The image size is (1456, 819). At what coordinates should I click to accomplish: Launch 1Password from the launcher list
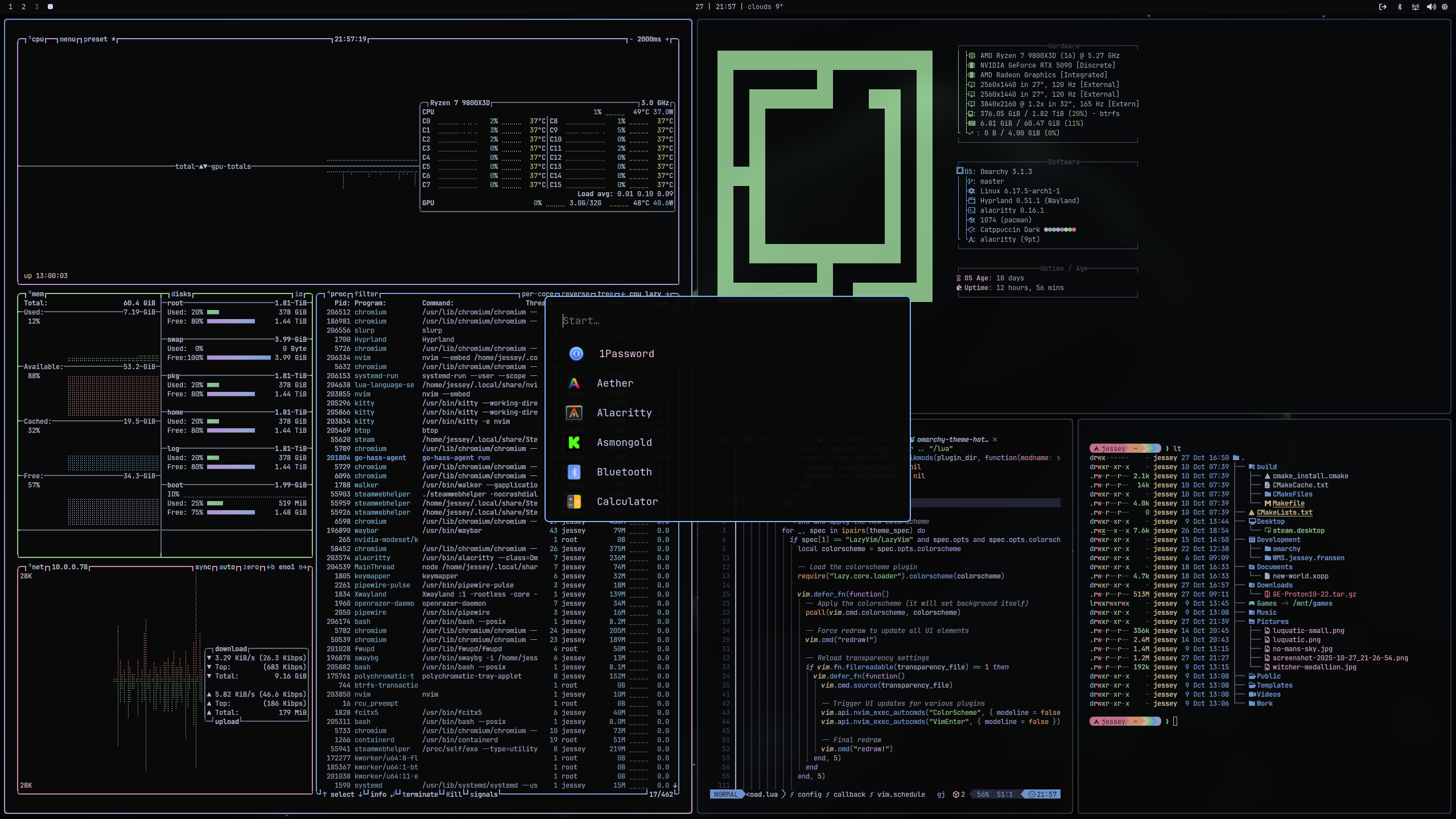(626, 354)
